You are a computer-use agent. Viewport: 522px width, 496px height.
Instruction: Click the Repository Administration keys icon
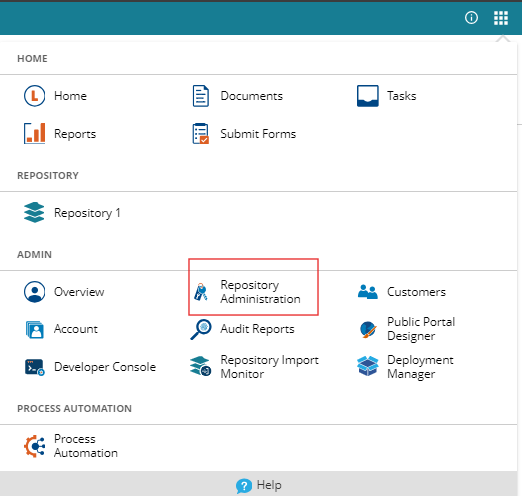pyautogui.click(x=201, y=292)
